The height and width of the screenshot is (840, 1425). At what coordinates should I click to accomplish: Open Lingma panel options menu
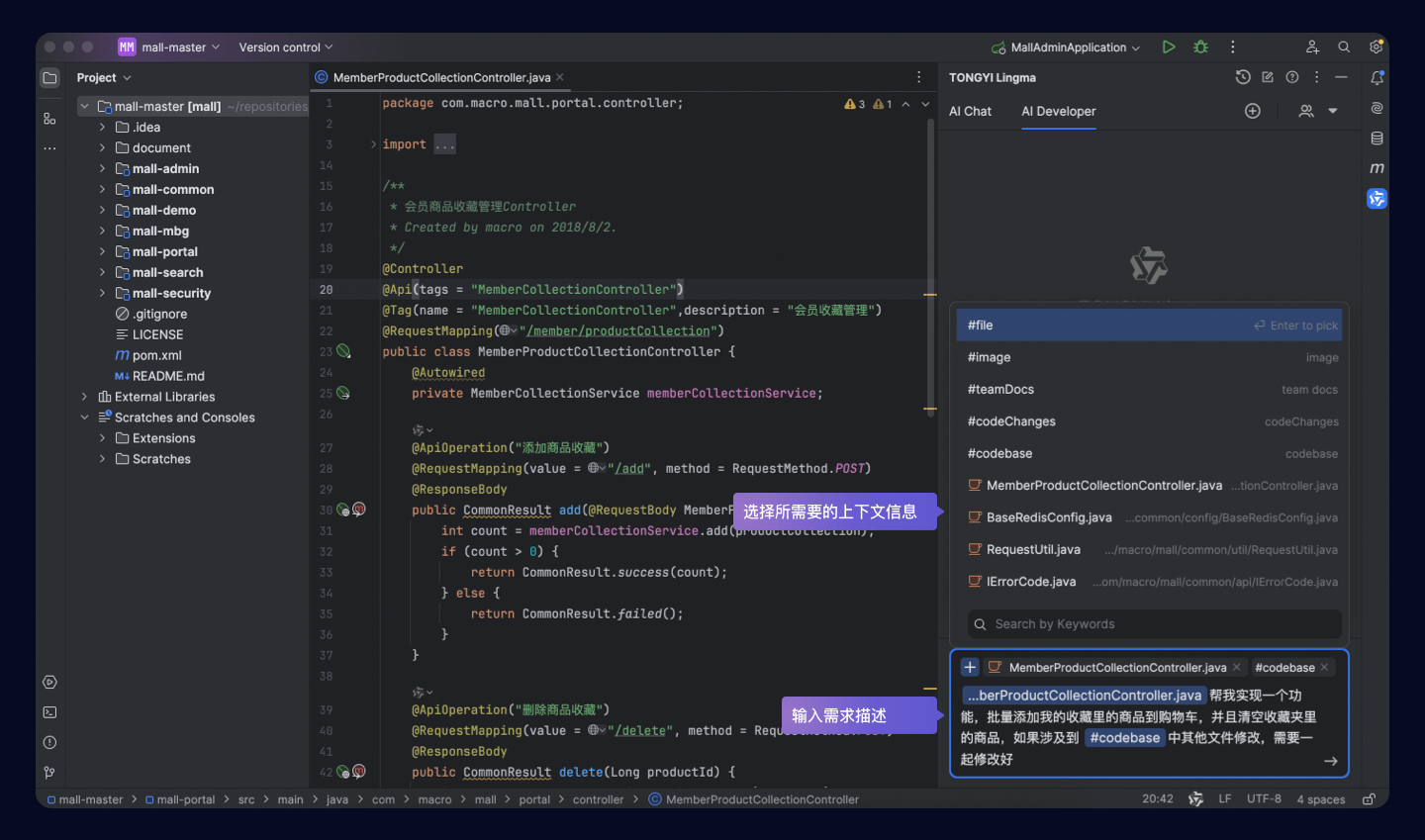click(x=1316, y=77)
